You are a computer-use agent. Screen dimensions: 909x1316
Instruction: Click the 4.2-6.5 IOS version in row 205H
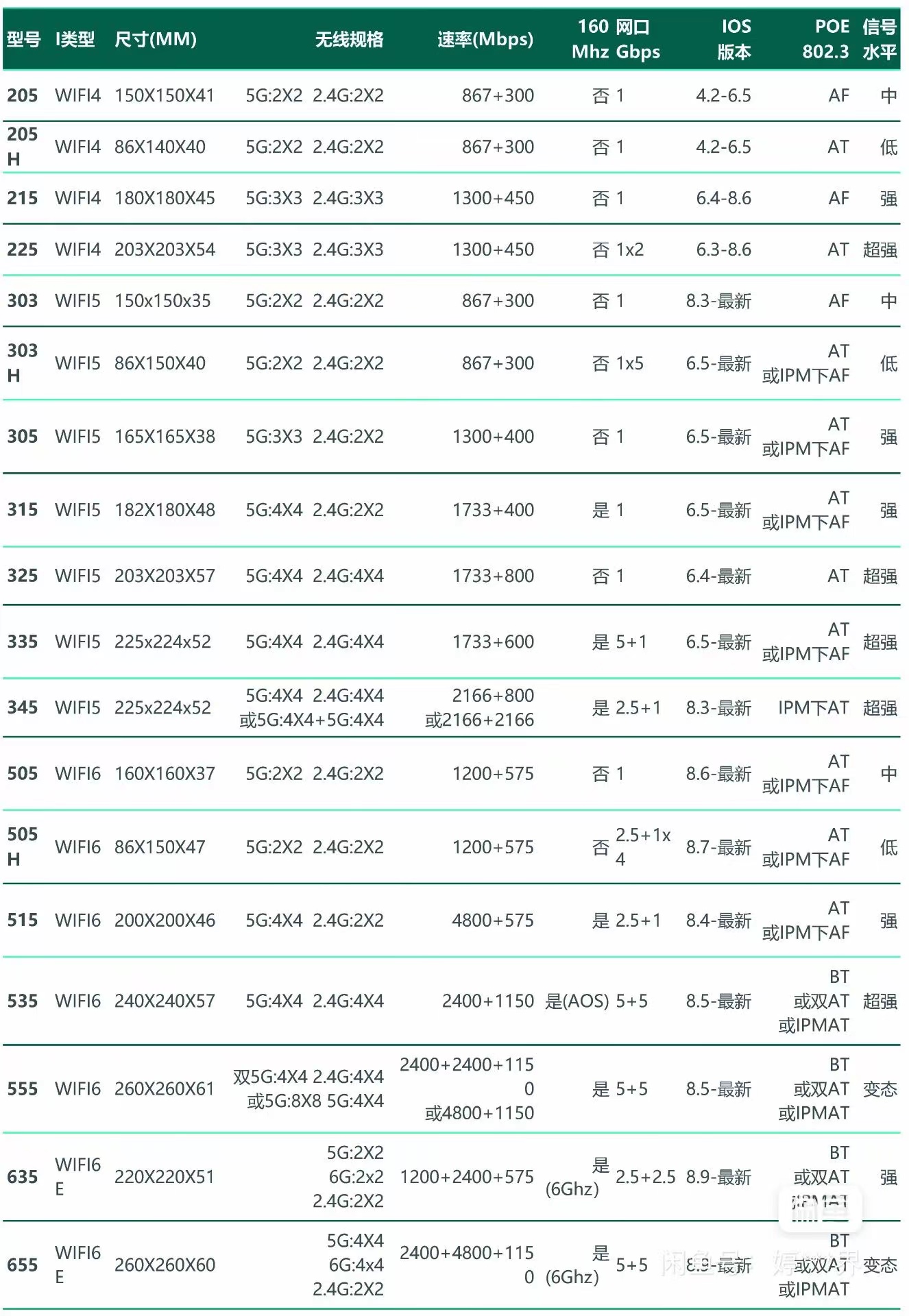tap(723, 147)
